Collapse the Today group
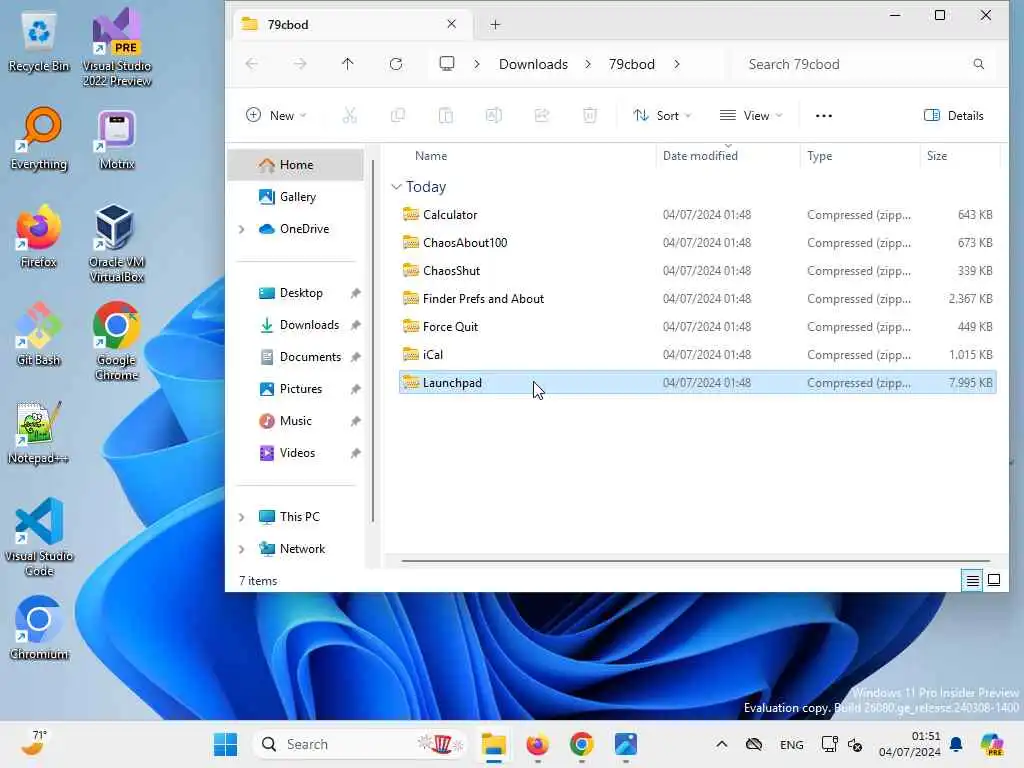 [396, 187]
